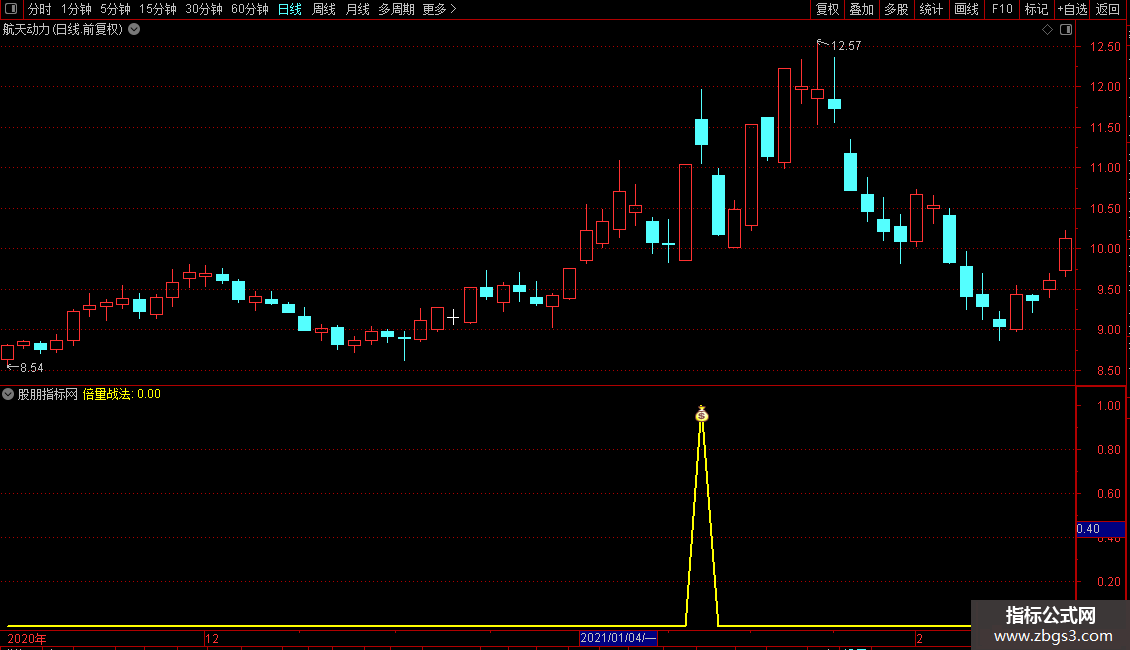1130x650 pixels.
Task: Open the 多股 multi-stock view
Action: [x=897, y=9]
